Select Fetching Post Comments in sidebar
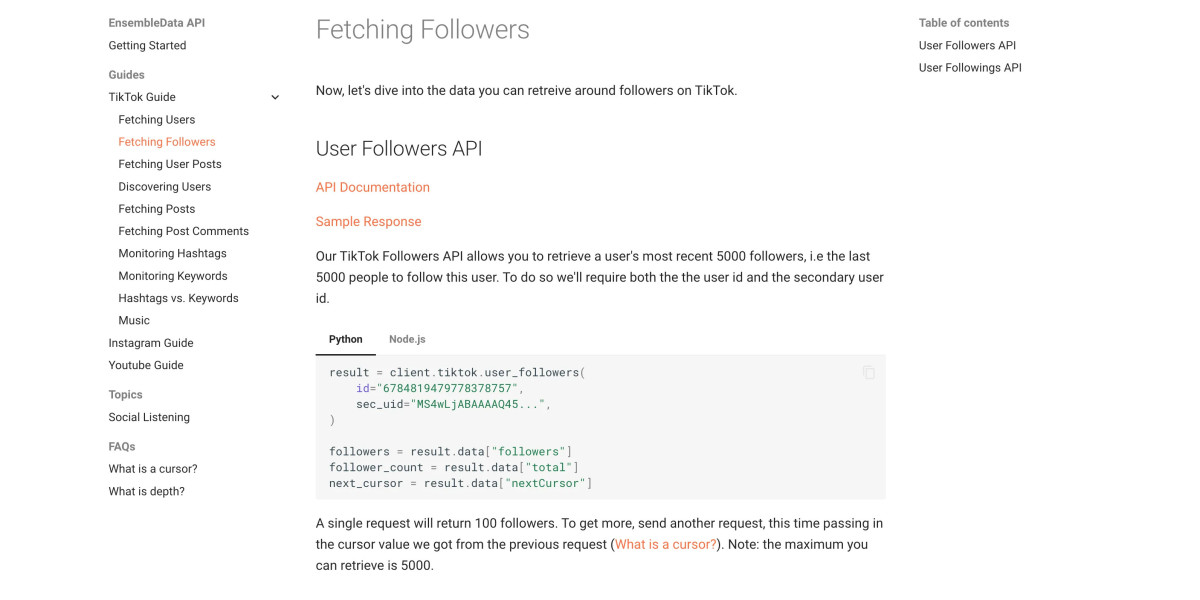This screenshot has height=600, width=1200. [x=184, y=230]
